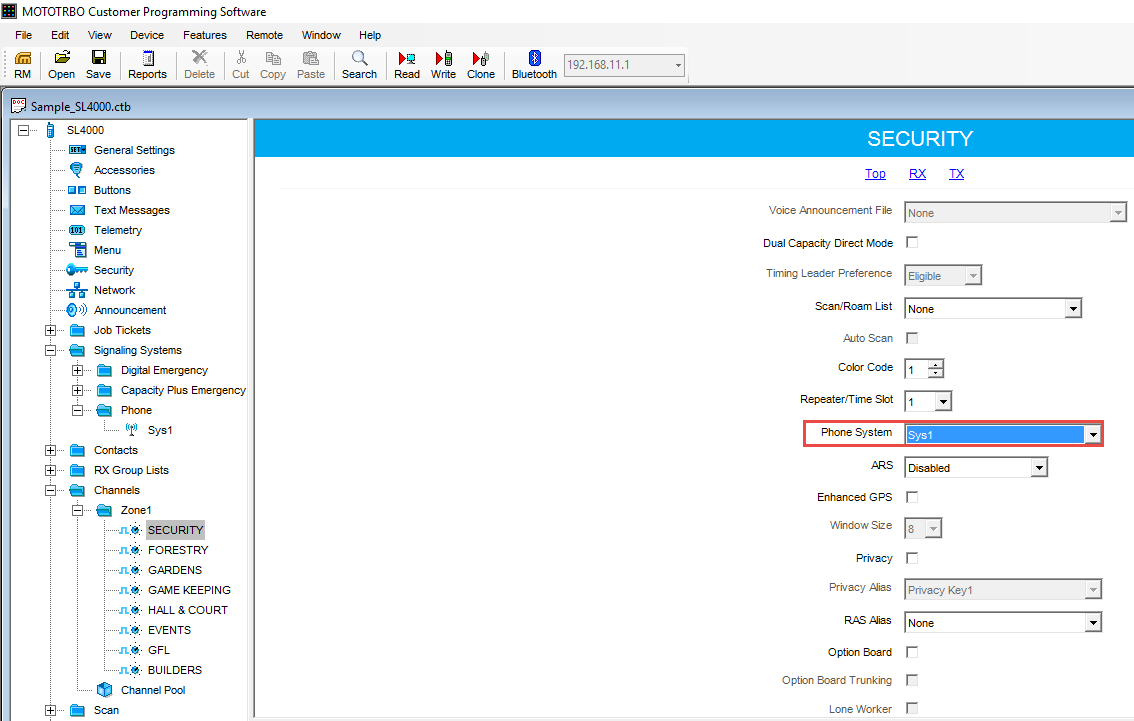Select Channel Pool in tree
The height and width of the screenshot is (721, 1134).
(x=153, y=690)
